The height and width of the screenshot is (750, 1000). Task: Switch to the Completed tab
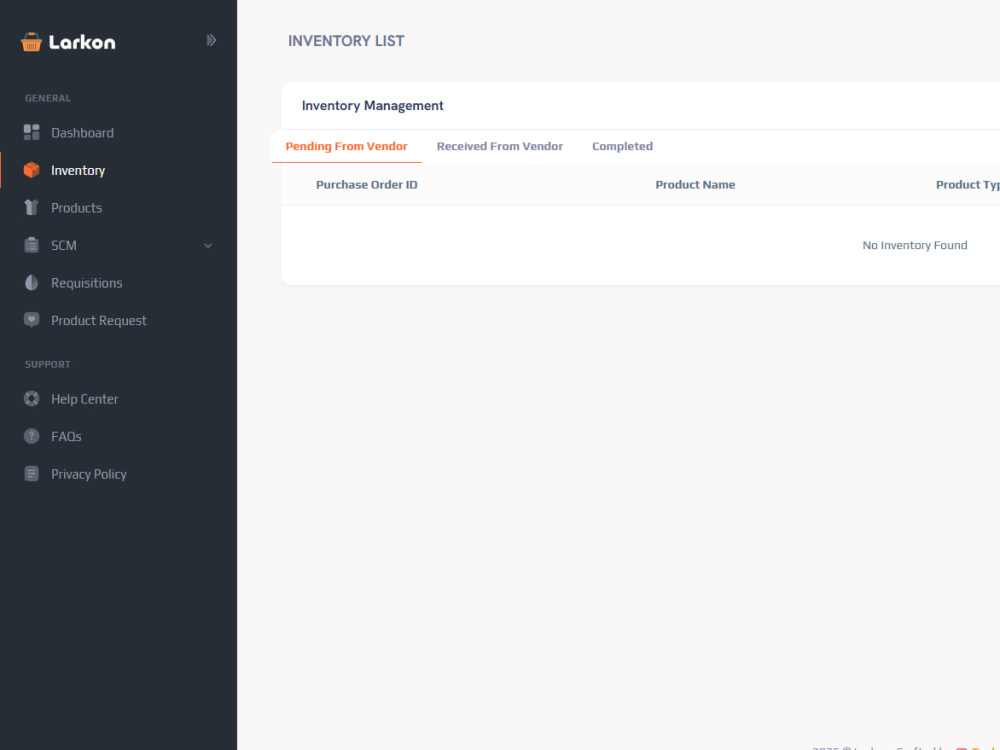pyautogui.click(x=622, y=146)
